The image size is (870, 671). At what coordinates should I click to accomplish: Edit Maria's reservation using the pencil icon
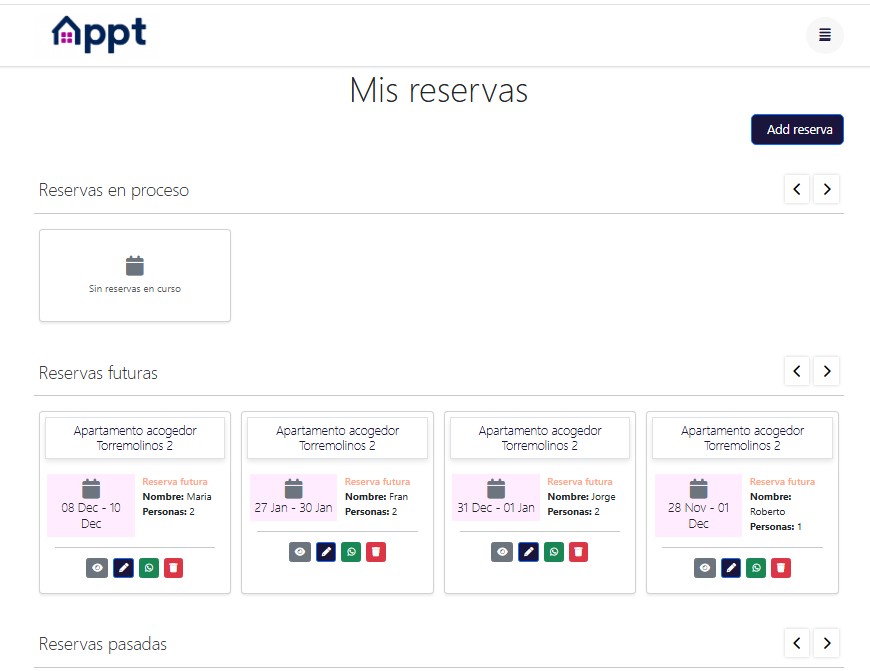click(x=123, y=567)
